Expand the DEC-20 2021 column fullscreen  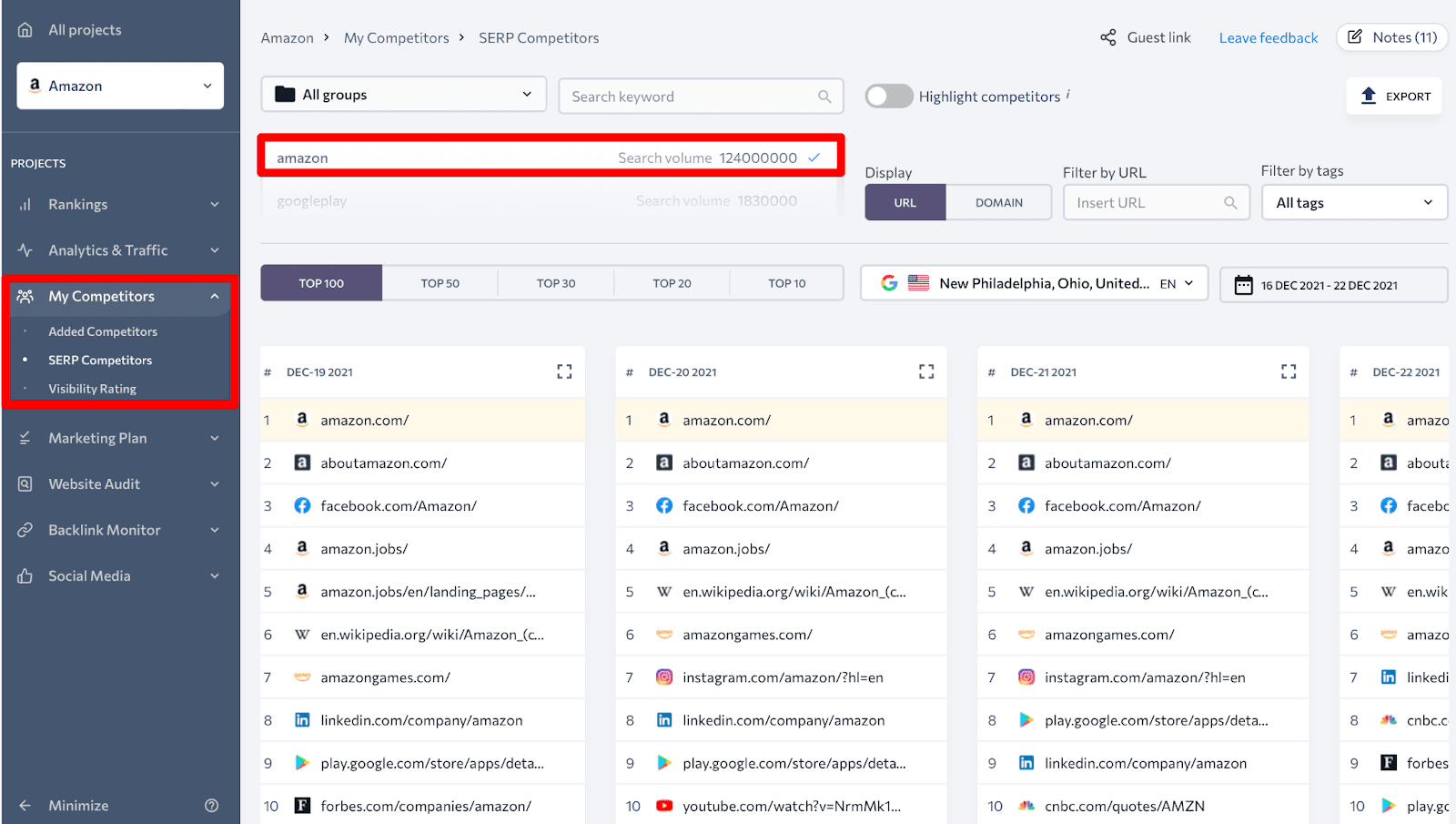pos(926,371)
